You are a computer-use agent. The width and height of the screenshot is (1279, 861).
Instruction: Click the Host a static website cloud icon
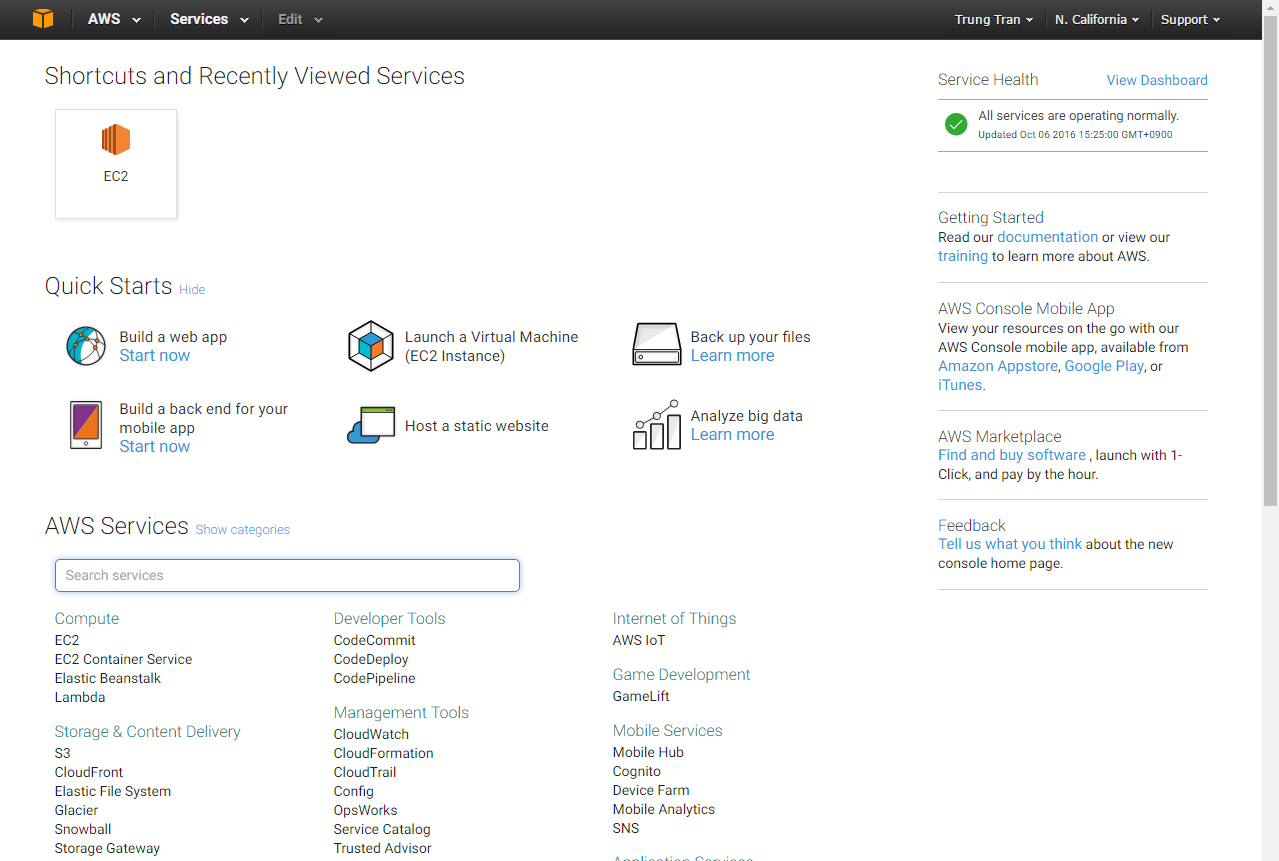371,425
